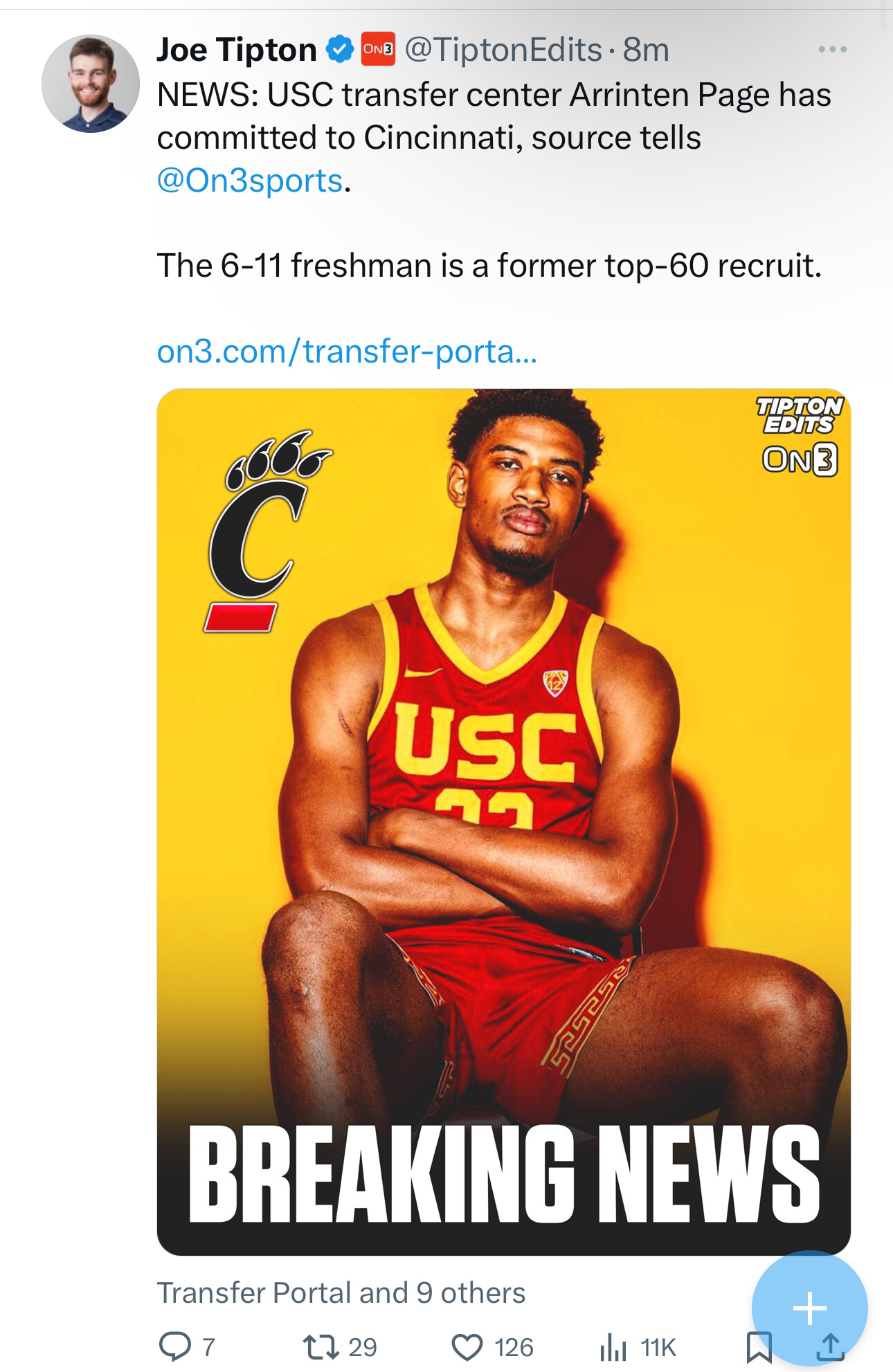Tap the retweet icon with 29
The image size is (893, 1372).
[321, 1346]
